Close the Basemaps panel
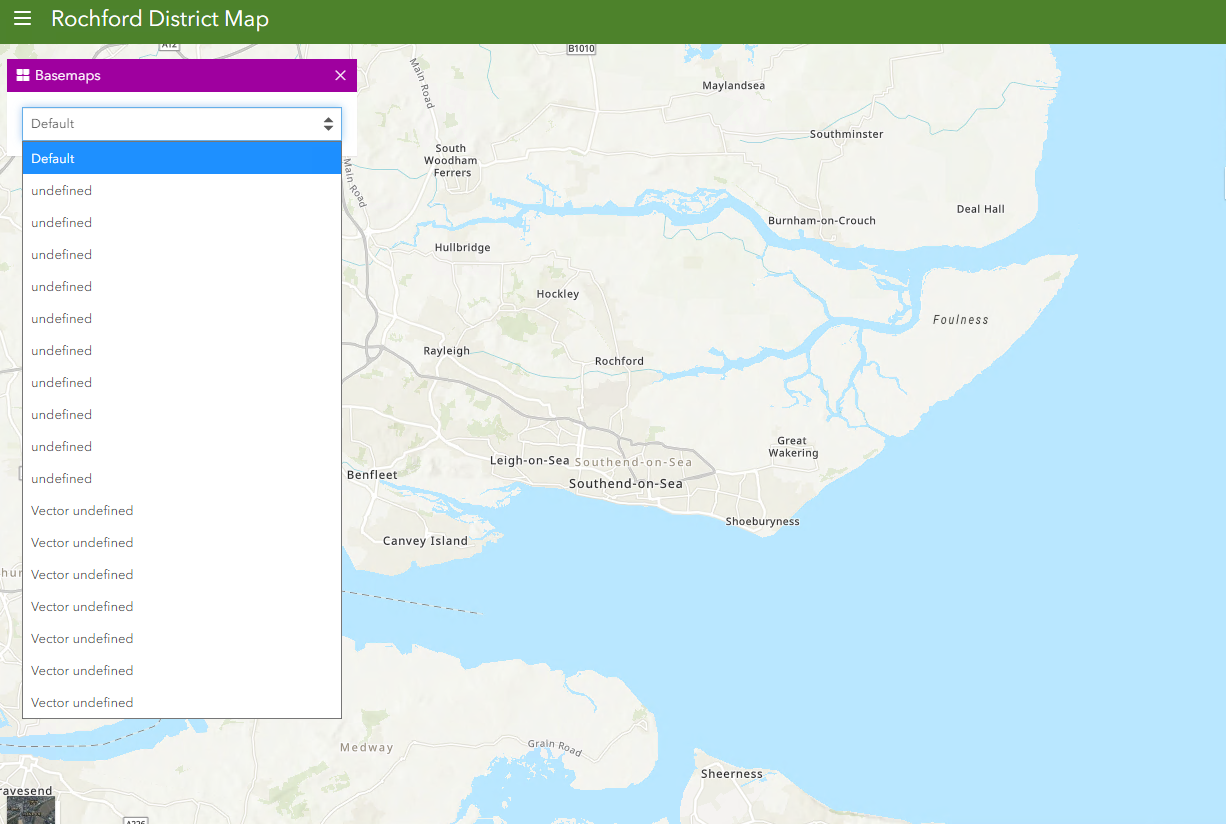This screenshot has width=1226, height=824. (x=340, y=76)
